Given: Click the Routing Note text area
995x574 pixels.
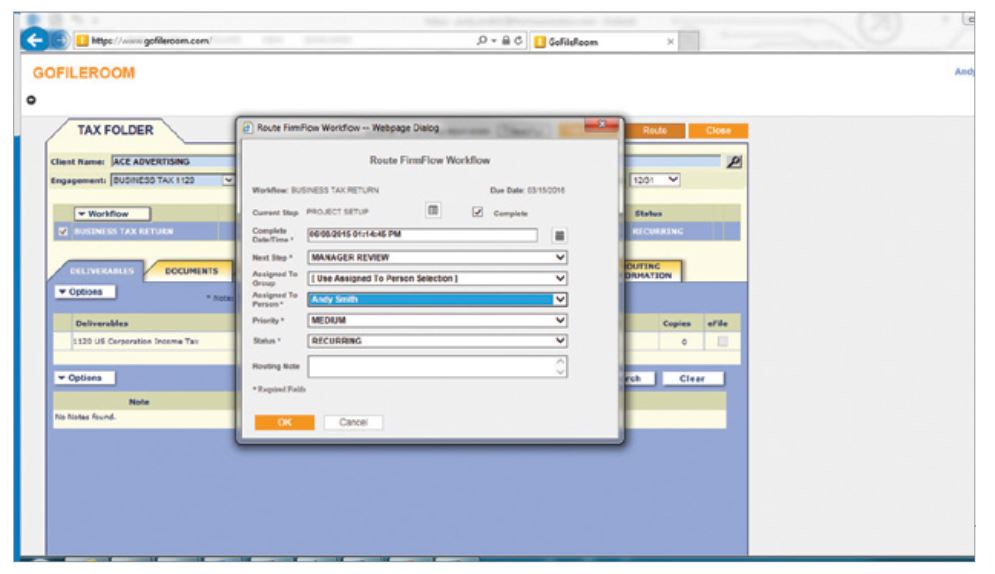Looking at the screenshot, I should tap(437, 367).
